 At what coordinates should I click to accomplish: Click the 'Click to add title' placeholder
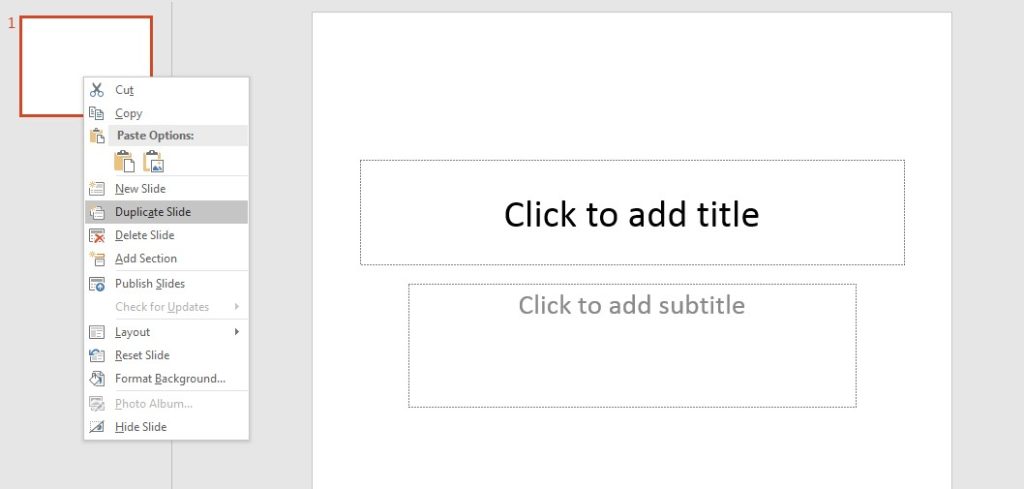632,213
